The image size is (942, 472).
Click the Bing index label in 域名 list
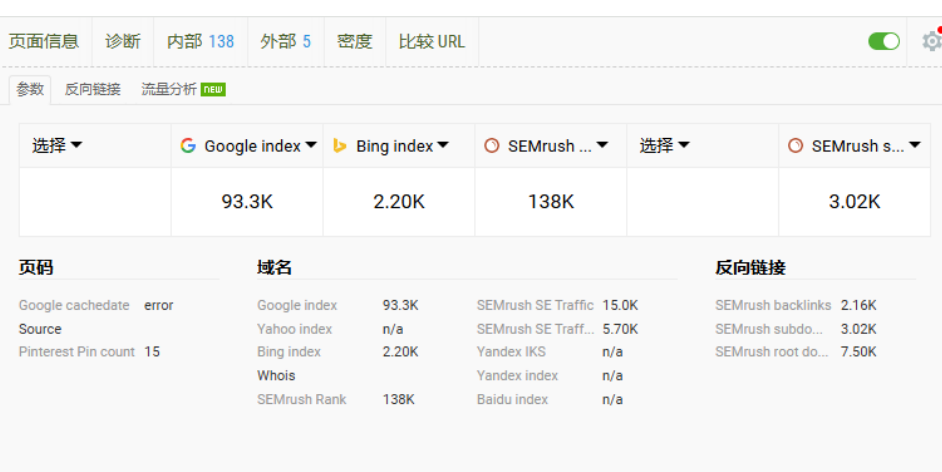point(289,352)
